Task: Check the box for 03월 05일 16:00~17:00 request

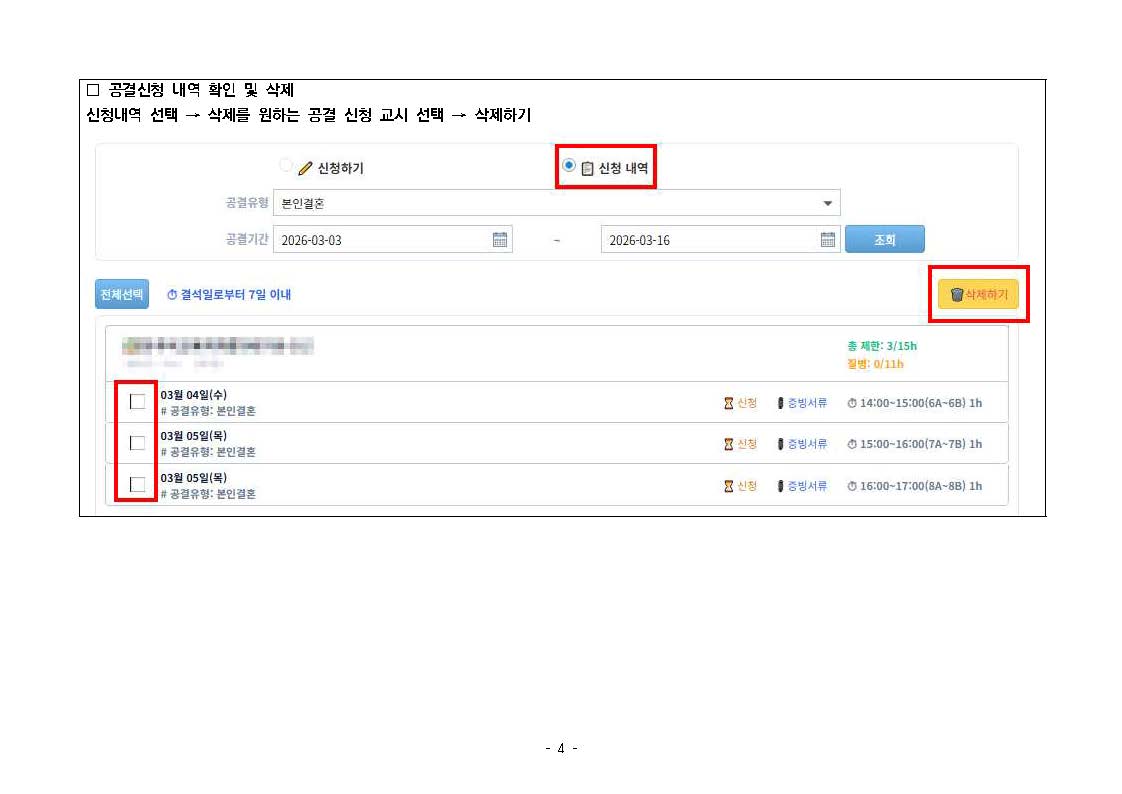Action: pyautogui.click(x=138, y=485)
